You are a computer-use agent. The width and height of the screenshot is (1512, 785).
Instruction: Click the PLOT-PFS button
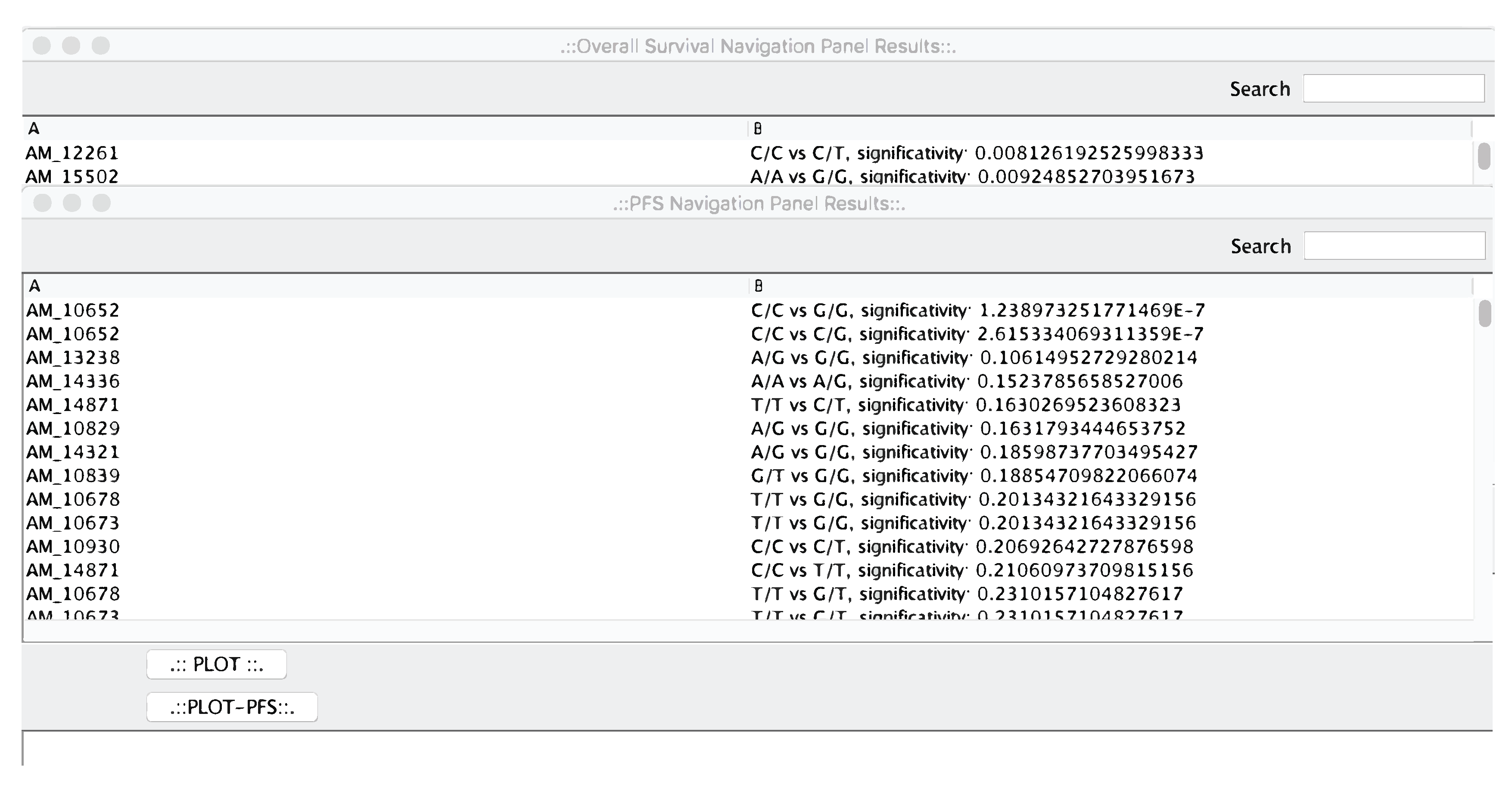coord(232,707)
